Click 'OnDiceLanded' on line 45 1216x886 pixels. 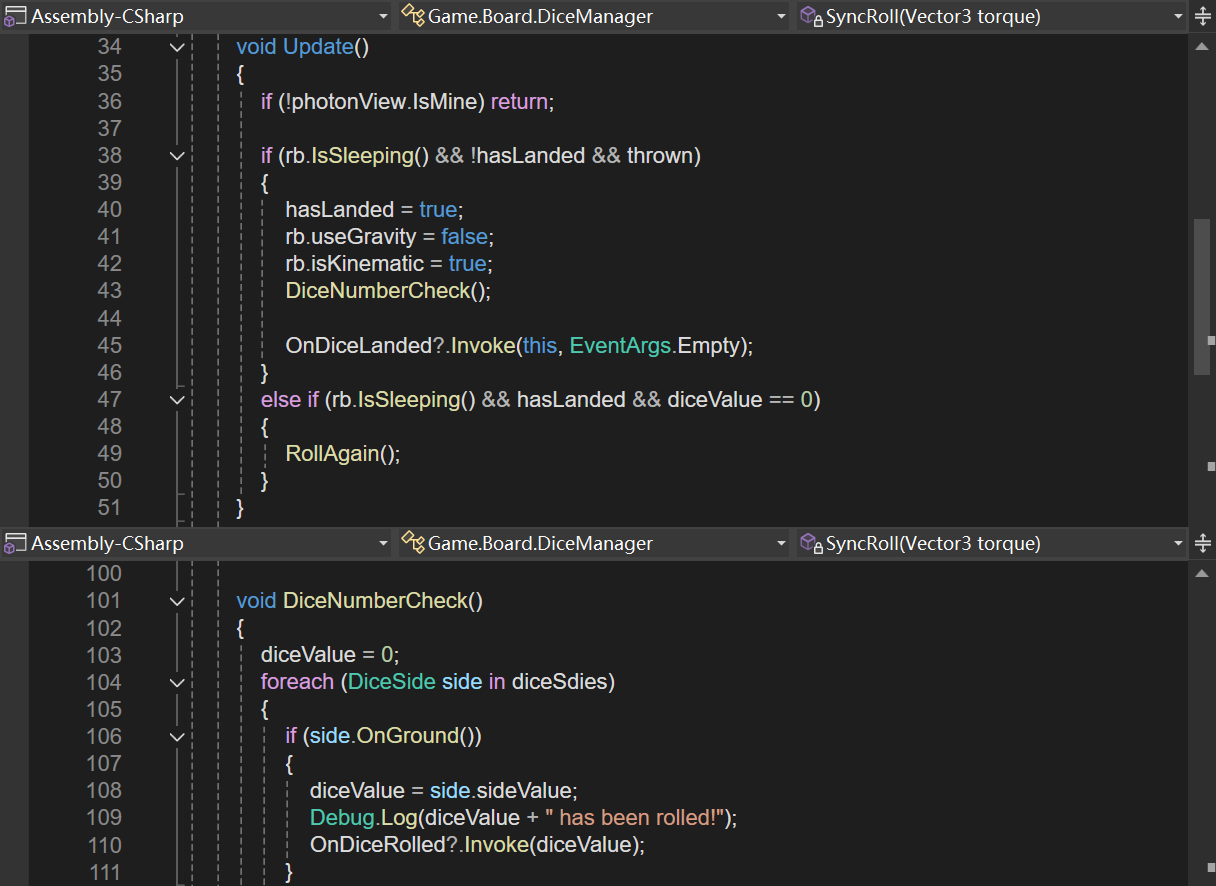click(x=359, y=345)
